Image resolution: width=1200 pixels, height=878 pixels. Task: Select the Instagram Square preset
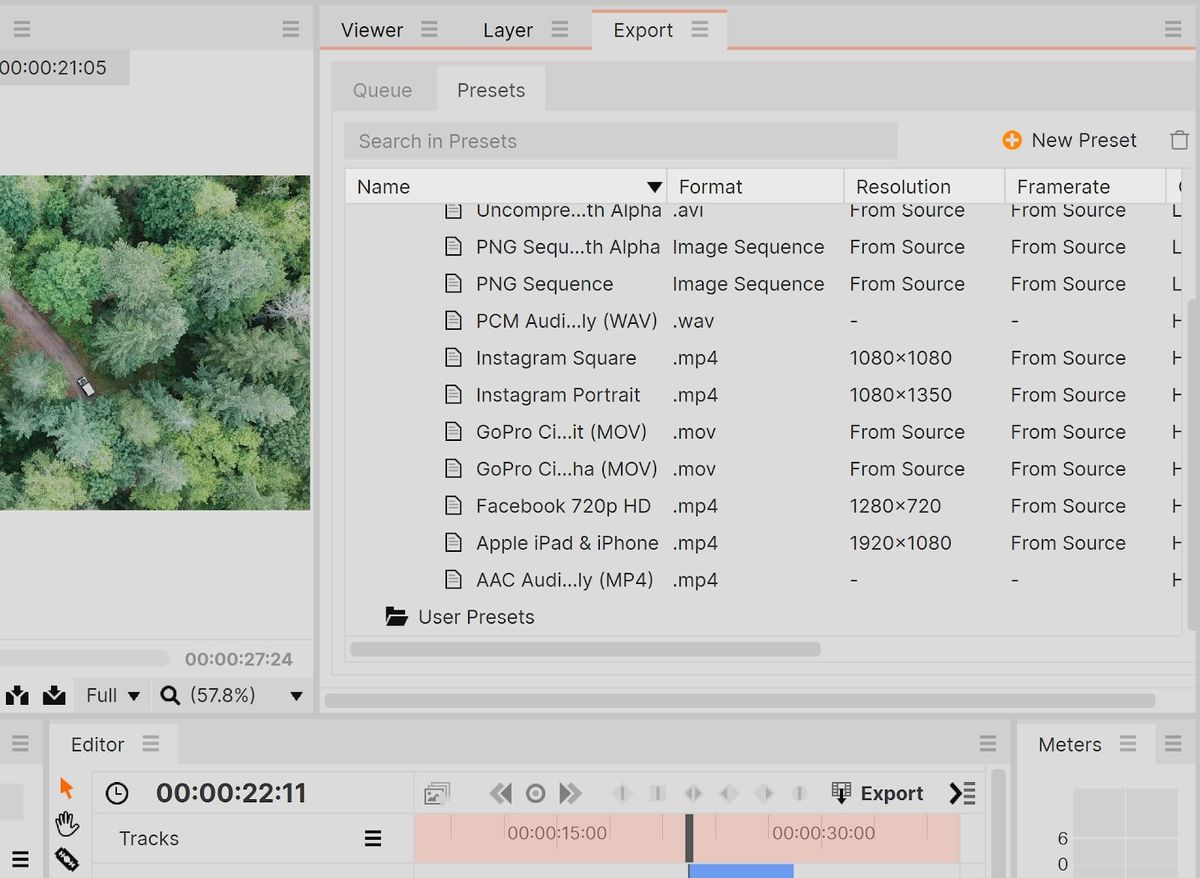(555, 357)
